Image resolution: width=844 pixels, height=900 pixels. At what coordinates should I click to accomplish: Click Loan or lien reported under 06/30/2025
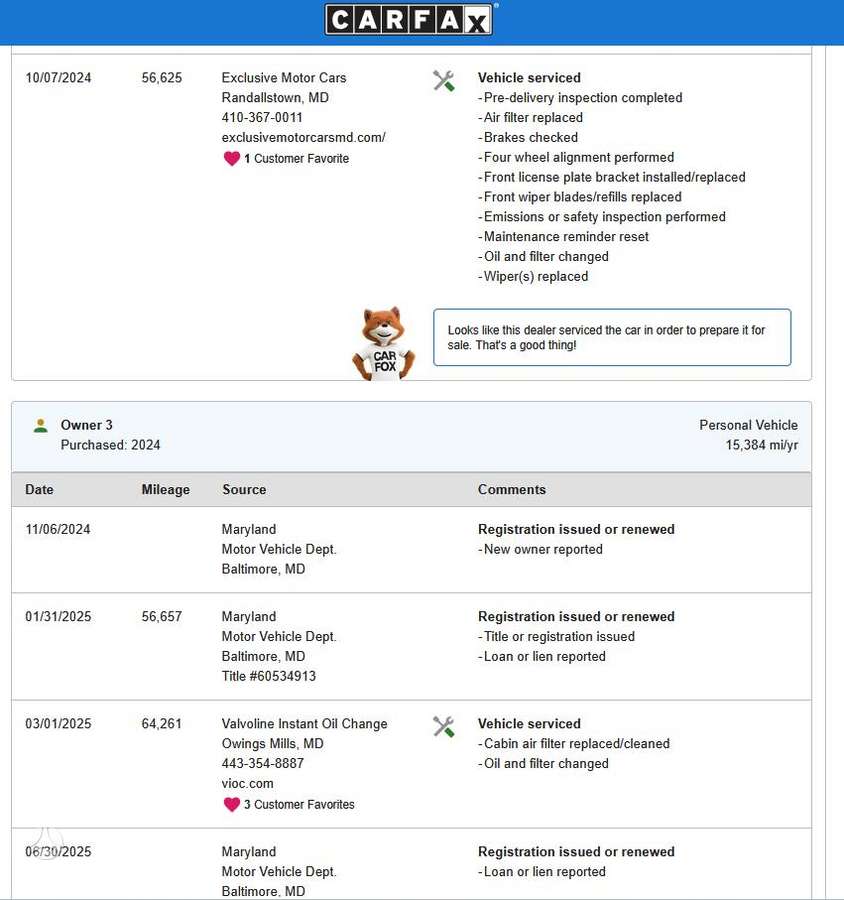pyautogui.click(x=541, y=872)
